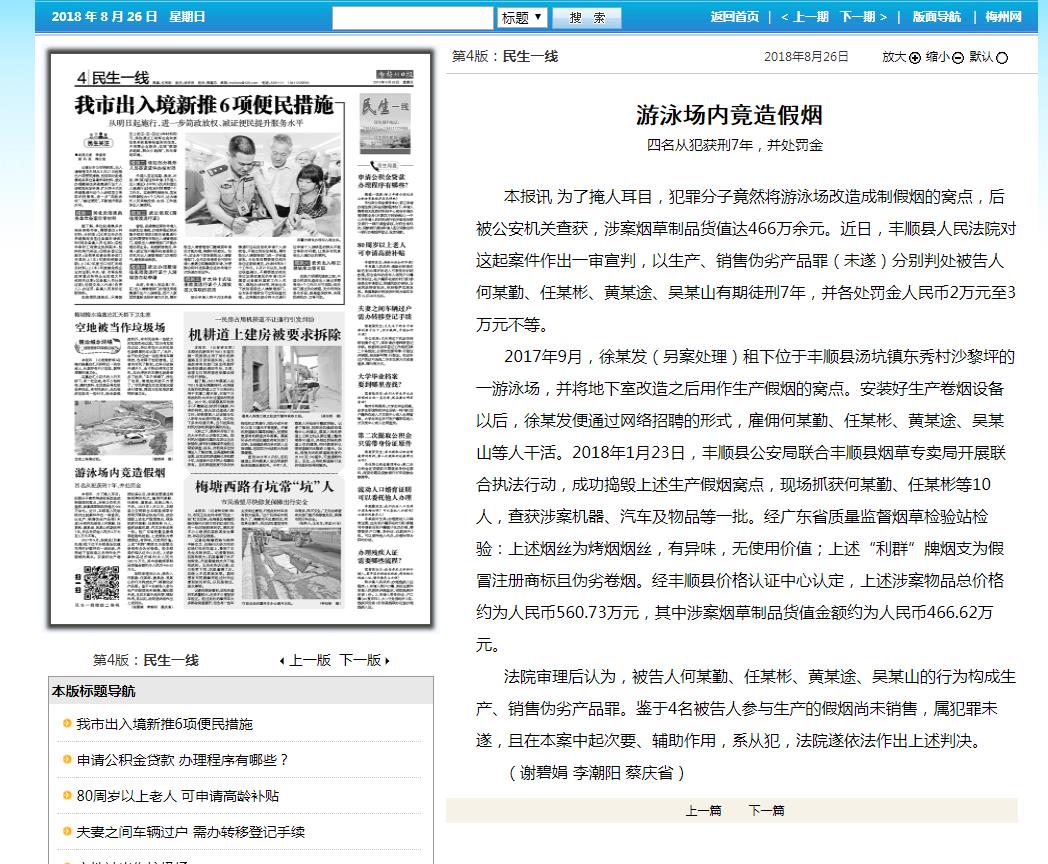Open article 我市出入境新推6项便民措施 in title list

coord(164,724)
